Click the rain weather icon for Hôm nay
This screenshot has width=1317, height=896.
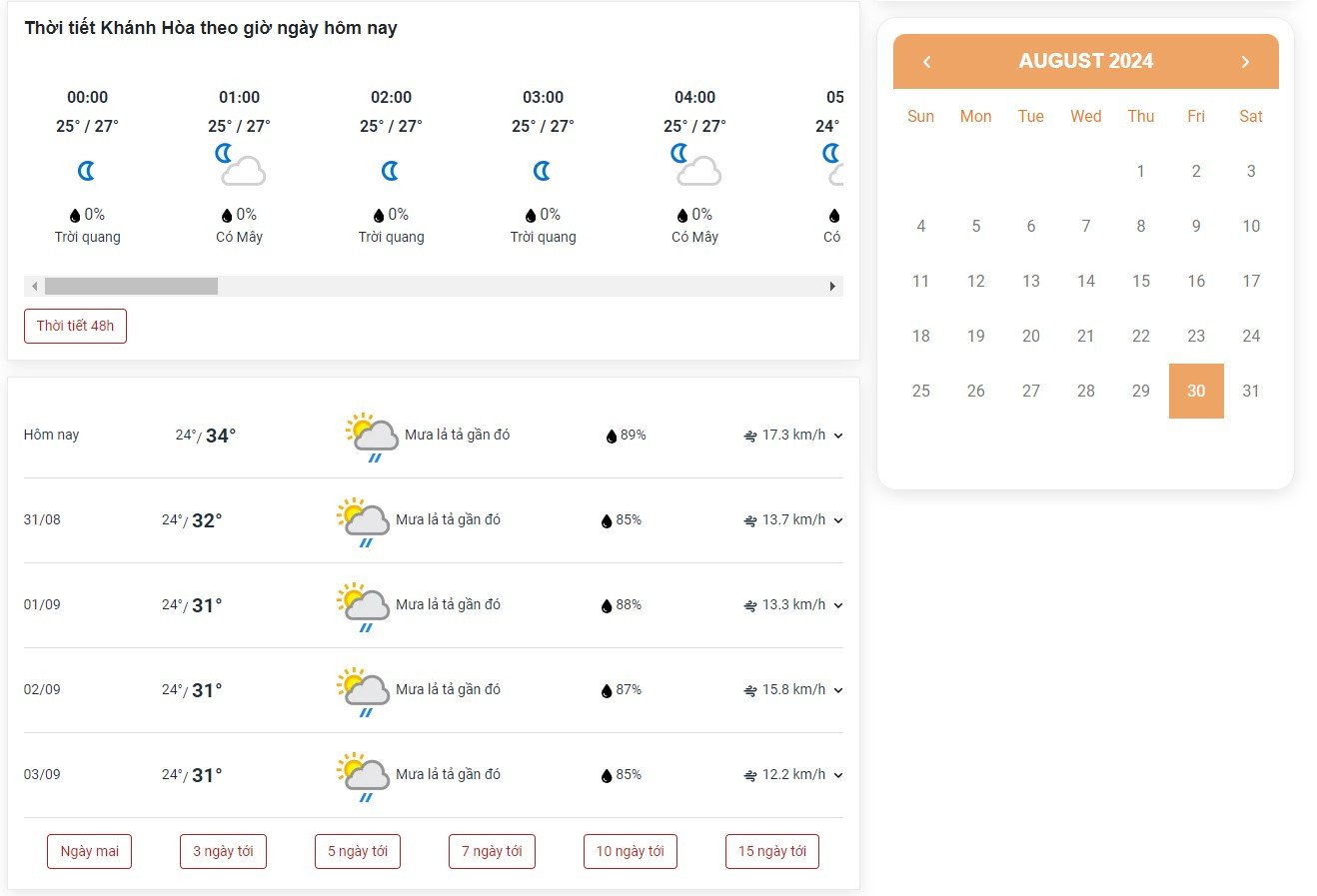(372, 437)
